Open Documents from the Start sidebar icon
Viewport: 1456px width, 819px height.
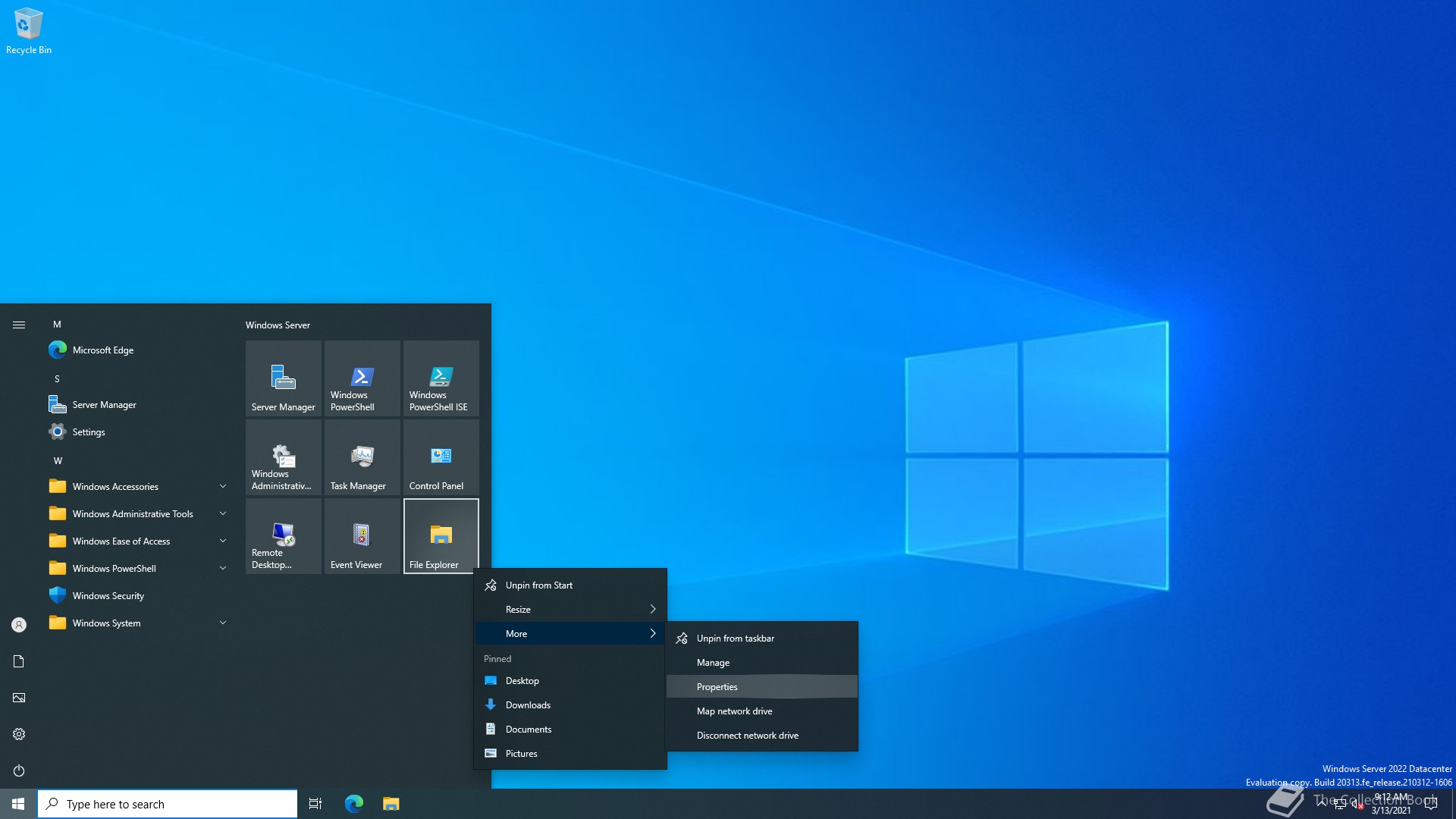coord(19,661)
